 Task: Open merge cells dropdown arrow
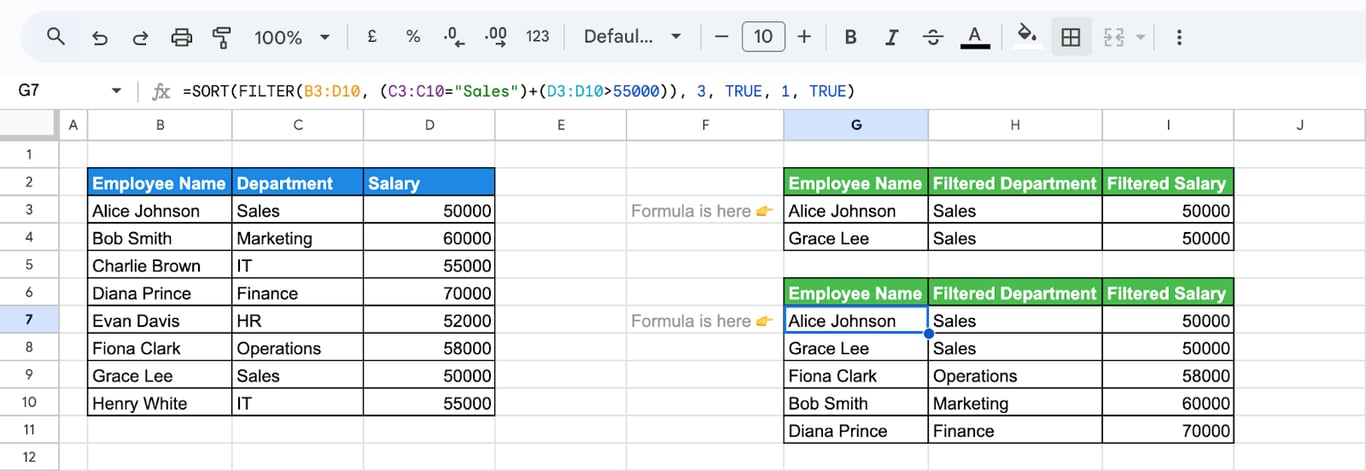pos(1141,37)
